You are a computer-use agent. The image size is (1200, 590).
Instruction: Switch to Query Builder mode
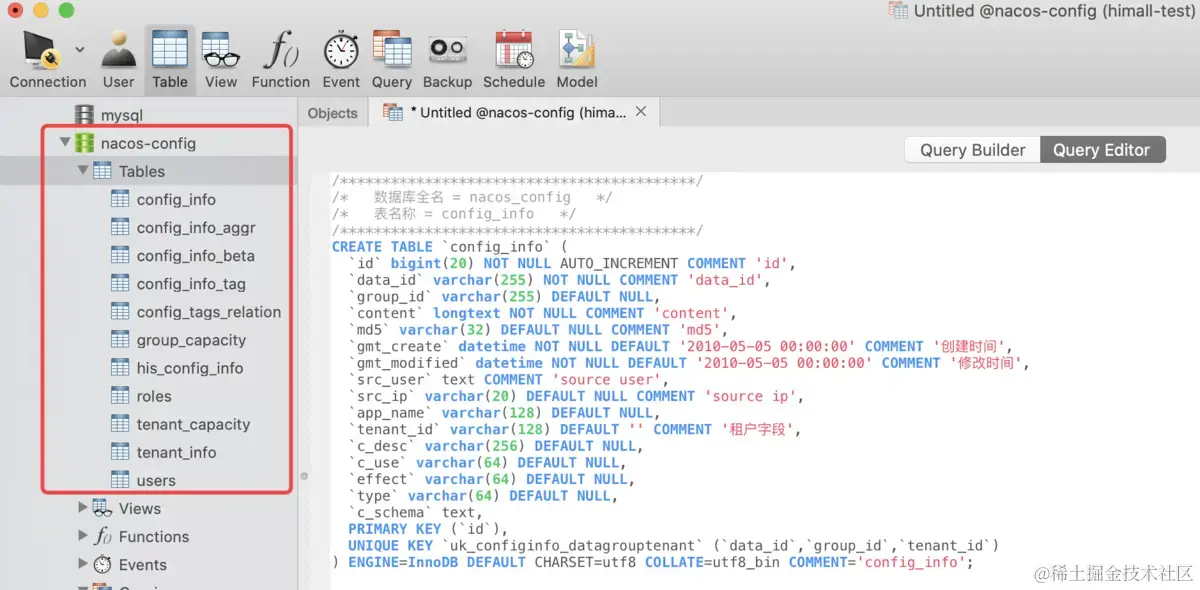[x=972, y=150]
